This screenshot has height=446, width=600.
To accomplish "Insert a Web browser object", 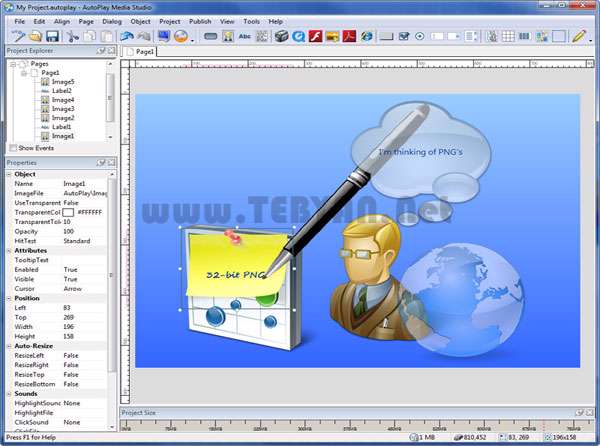I will (x=367, y=36).
